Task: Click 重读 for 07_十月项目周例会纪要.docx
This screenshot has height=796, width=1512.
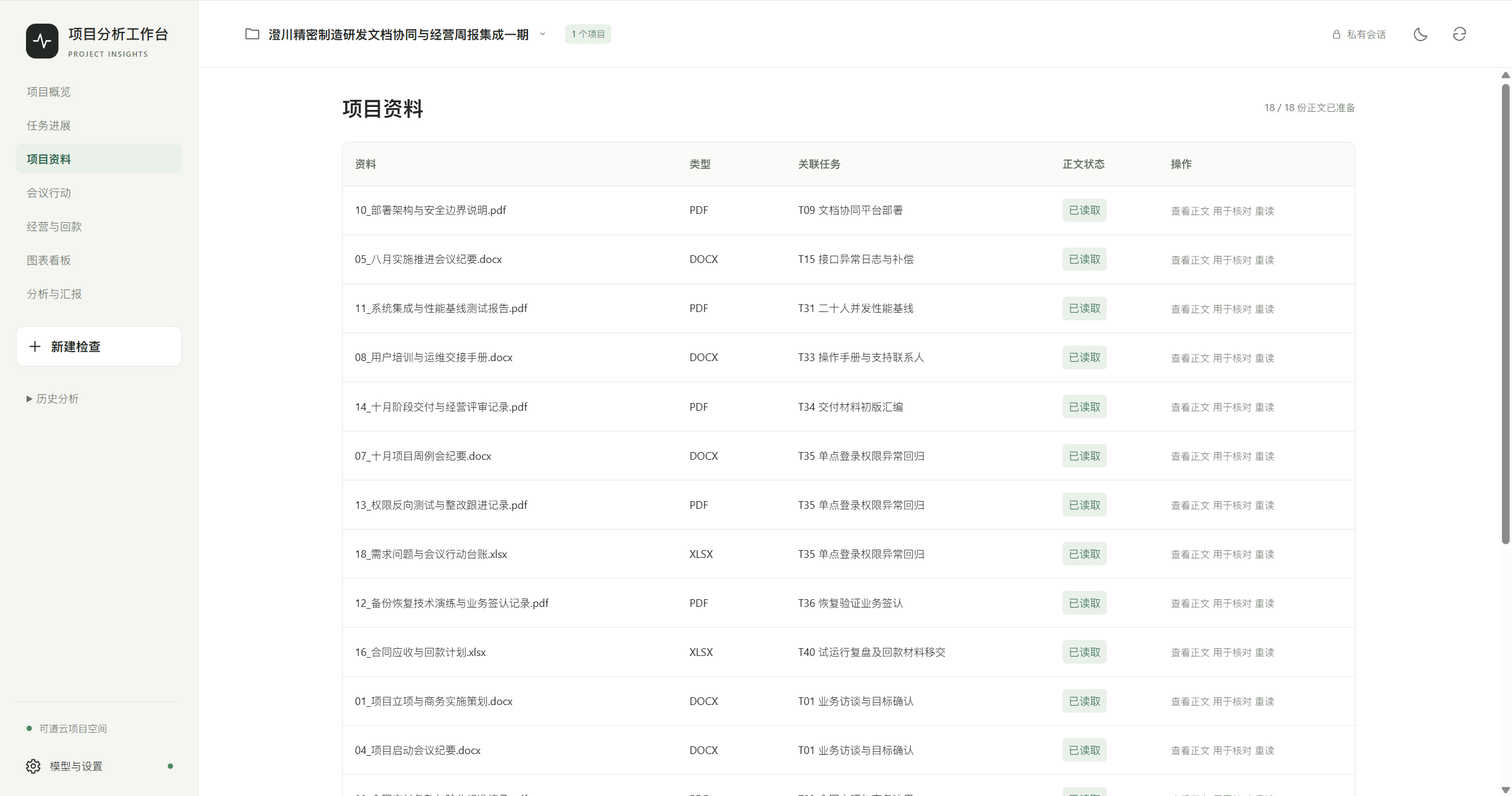Action: [x=1265, y=456]
